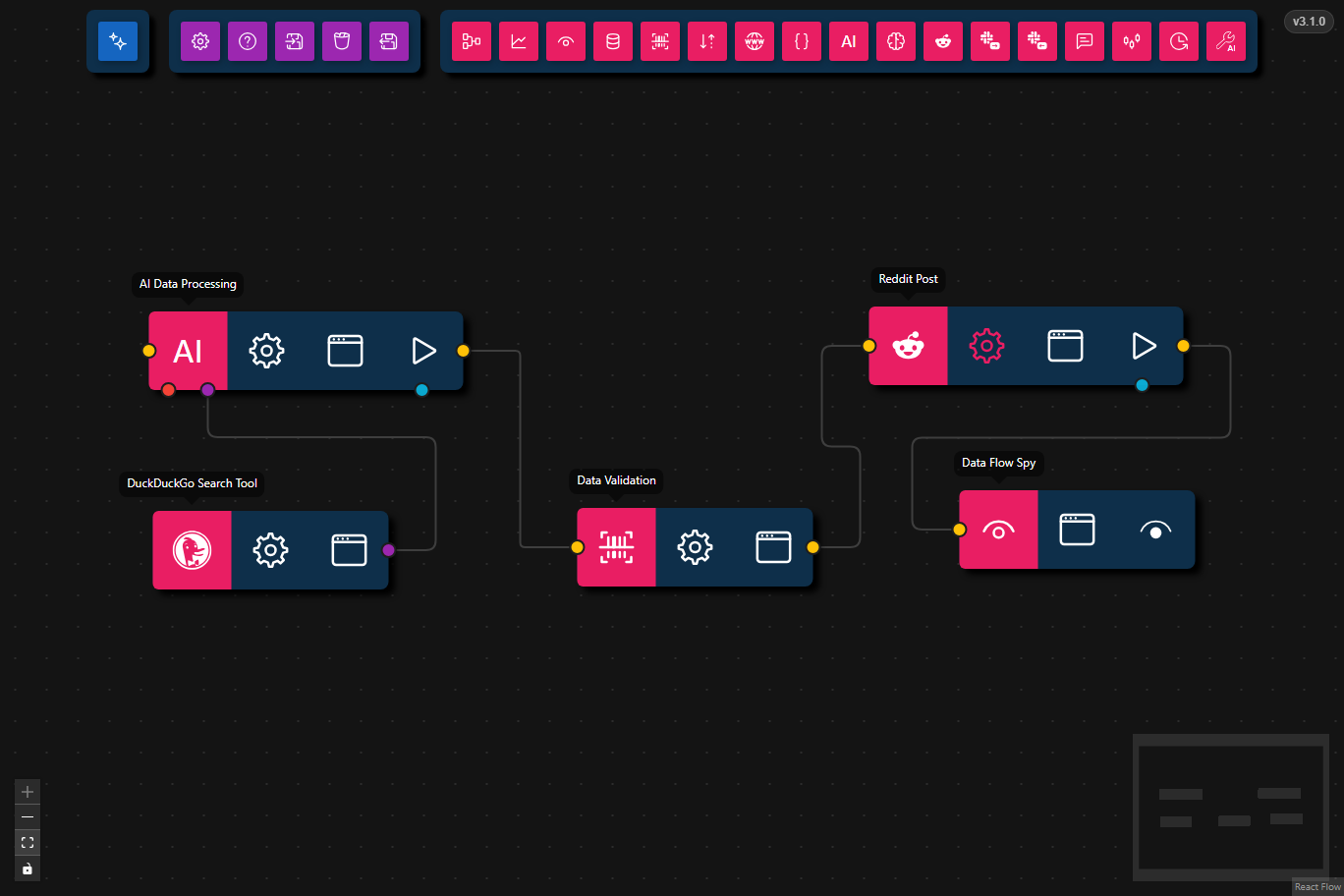This screenshot has height=896, width=1344.
Task: Open window panel on AI Data Processing node
Action: click(345, 351)
